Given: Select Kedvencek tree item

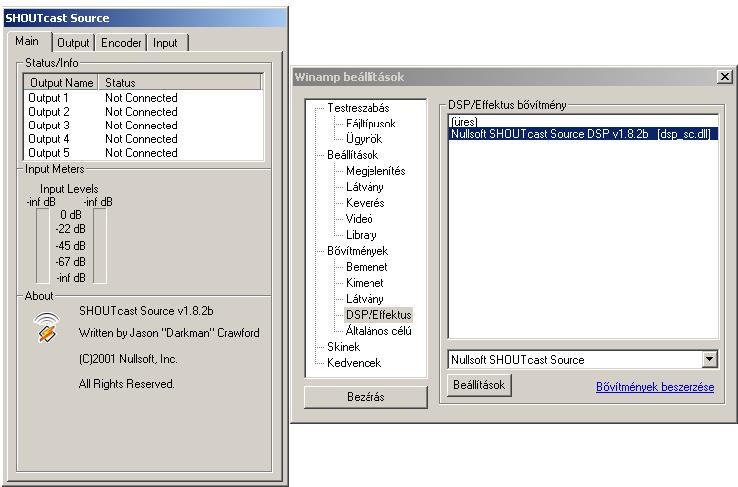Looking at the screenshot, I should [354, 363].
